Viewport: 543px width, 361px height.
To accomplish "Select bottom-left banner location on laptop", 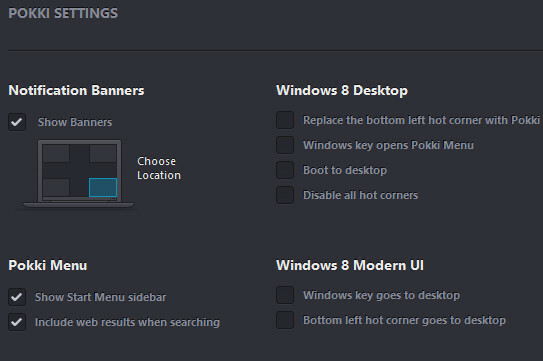I will [56, 187].
